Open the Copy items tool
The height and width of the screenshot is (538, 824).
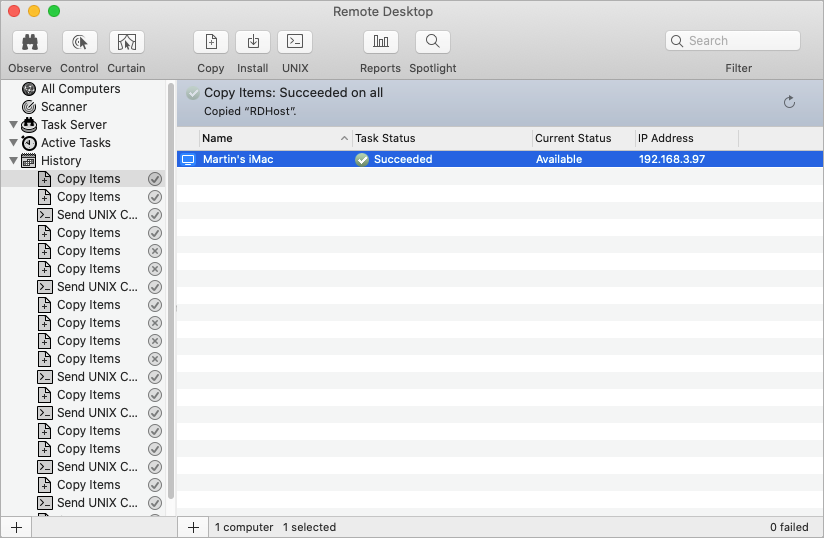[x=211, y=42]
